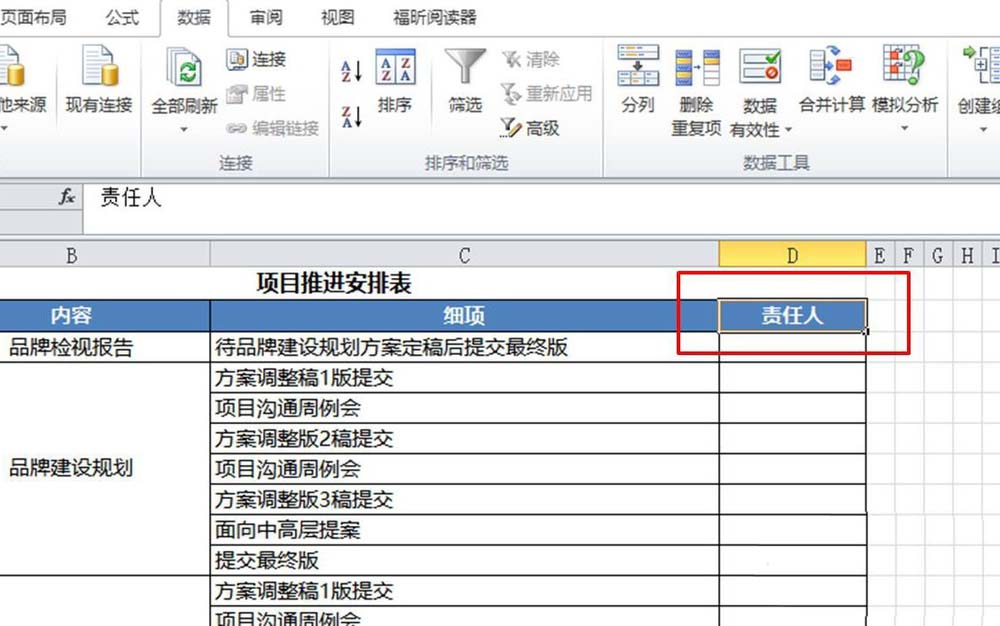Viewport: 1000px width, 626px height.
Task: Click the 模拟分析 what-if analysis icon
Action: point(904,65)
